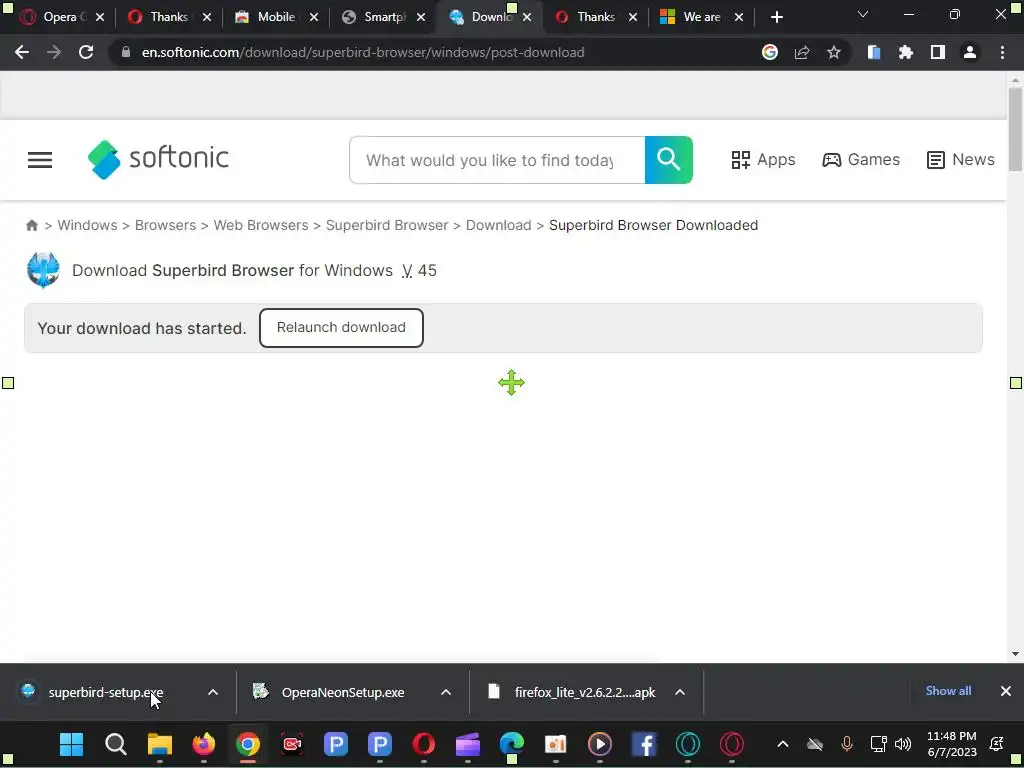Image resolution: width=1024 pixels, height=768 pixels.
Task: Click Download breadcrumb link
Action: tap(498, 225)
